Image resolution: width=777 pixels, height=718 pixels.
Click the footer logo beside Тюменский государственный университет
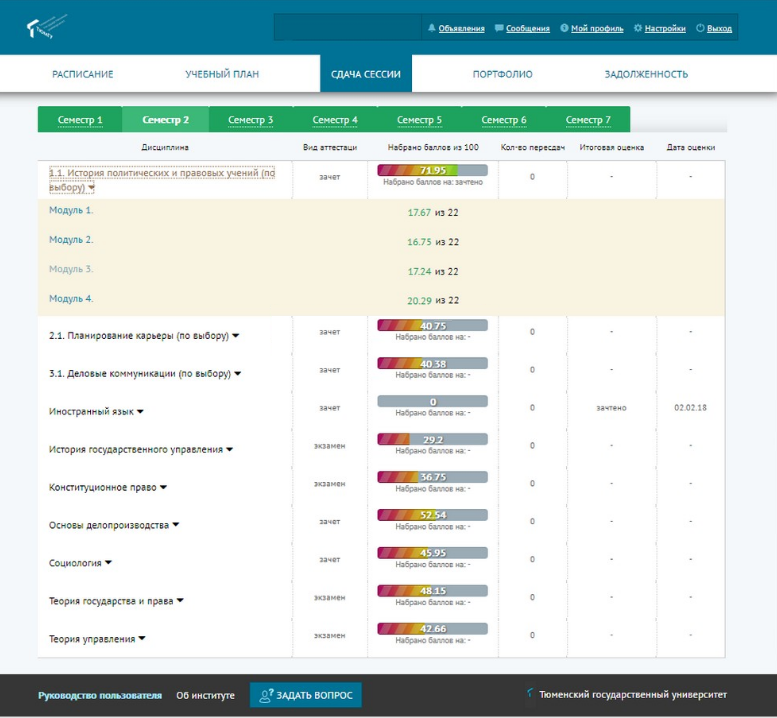tap(530, 694)
